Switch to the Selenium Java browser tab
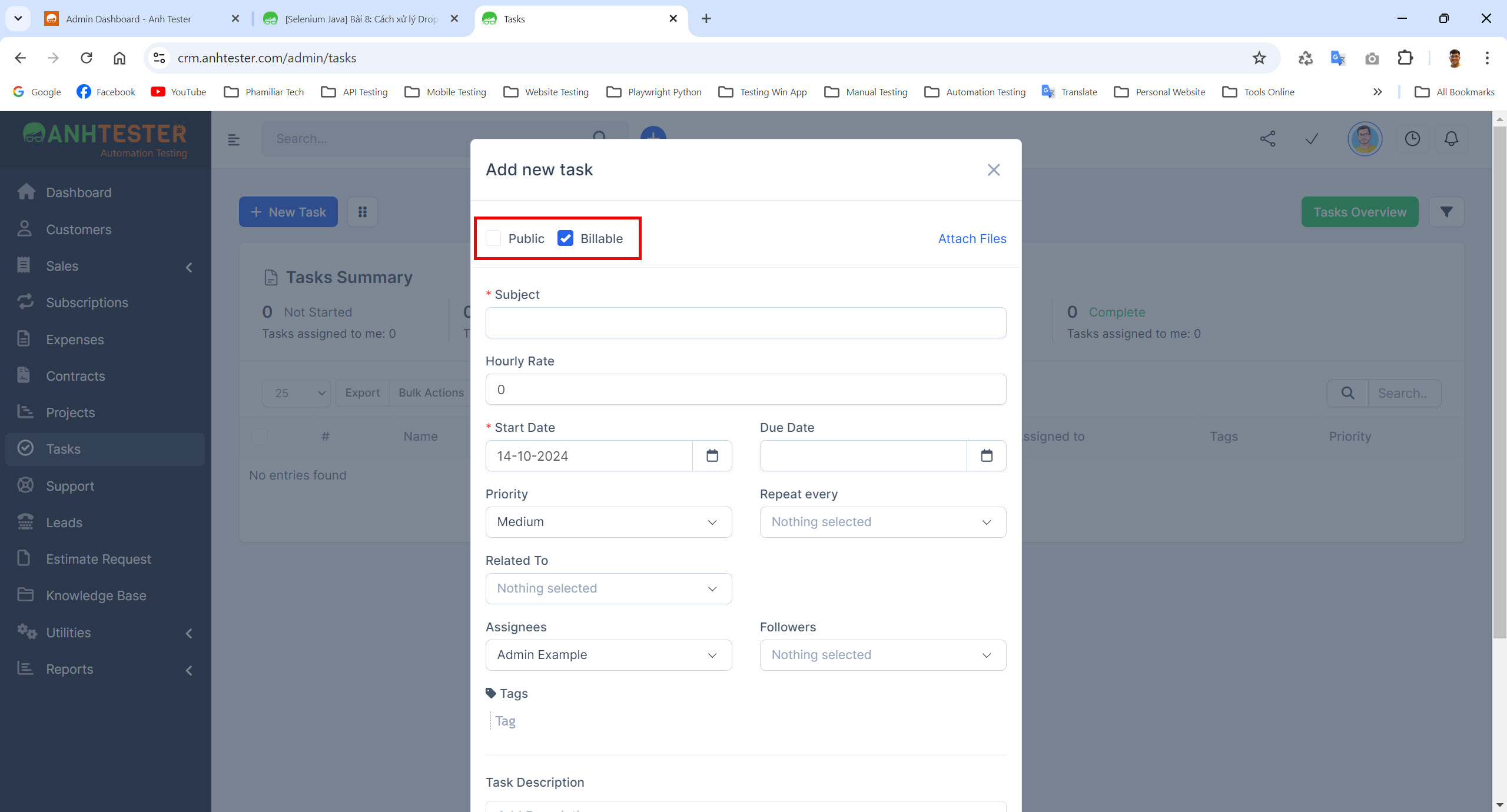This screenshot has width=1507, height=812. point(360,19)
